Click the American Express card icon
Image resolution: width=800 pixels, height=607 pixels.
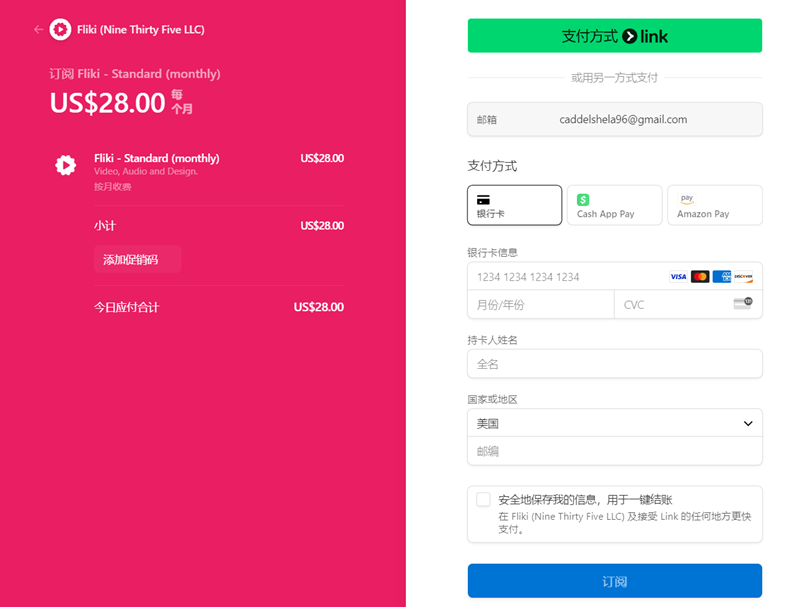pos(722,277)
